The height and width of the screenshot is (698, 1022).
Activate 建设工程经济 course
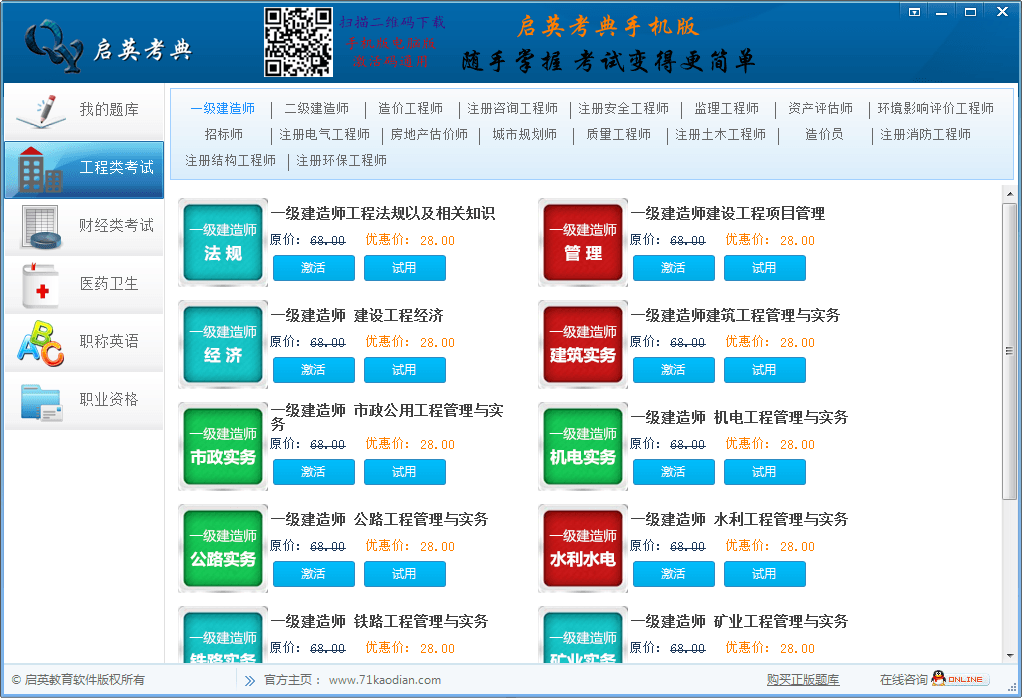pos(314,370)
